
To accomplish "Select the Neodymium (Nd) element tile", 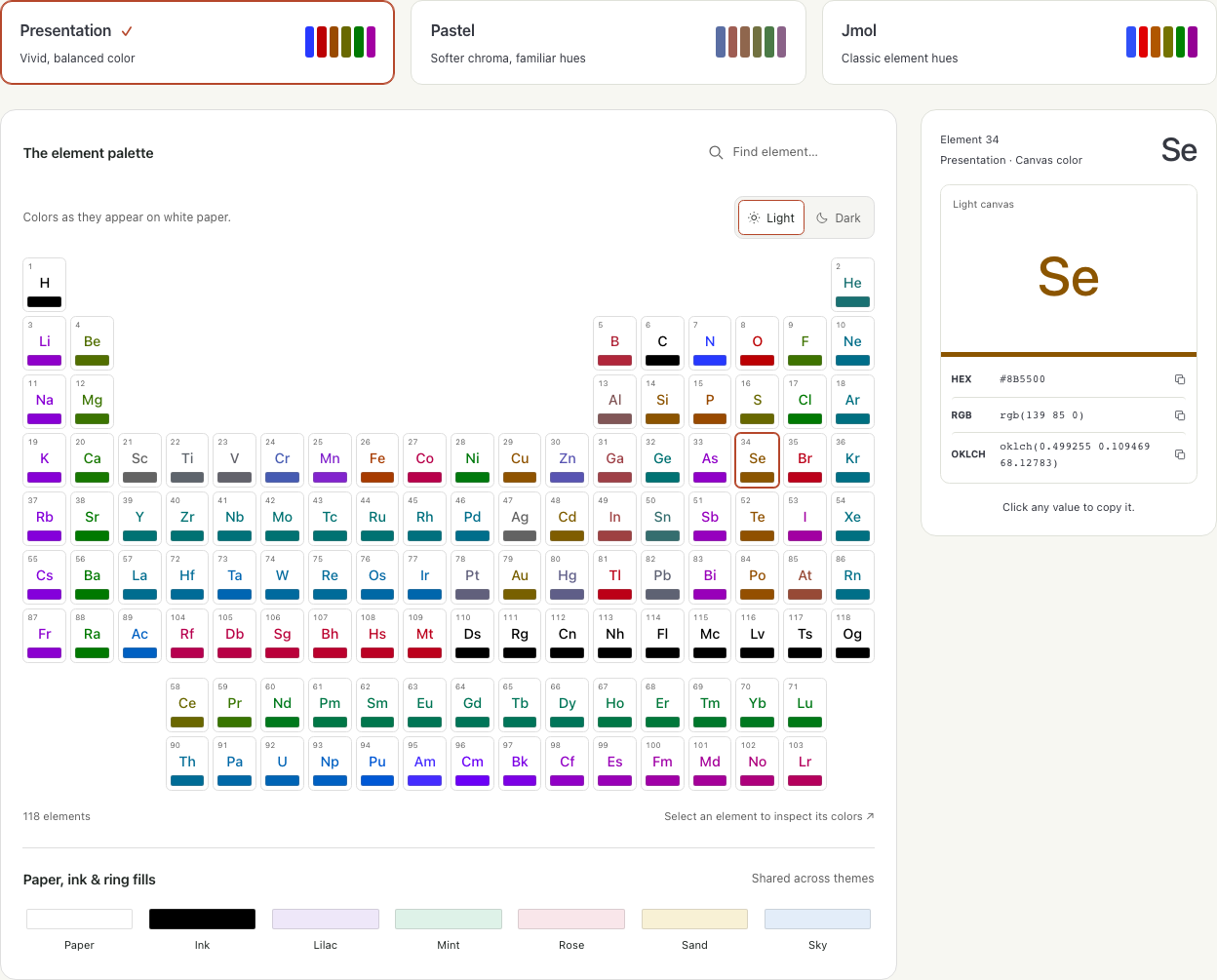I will (x=282, y=704).
